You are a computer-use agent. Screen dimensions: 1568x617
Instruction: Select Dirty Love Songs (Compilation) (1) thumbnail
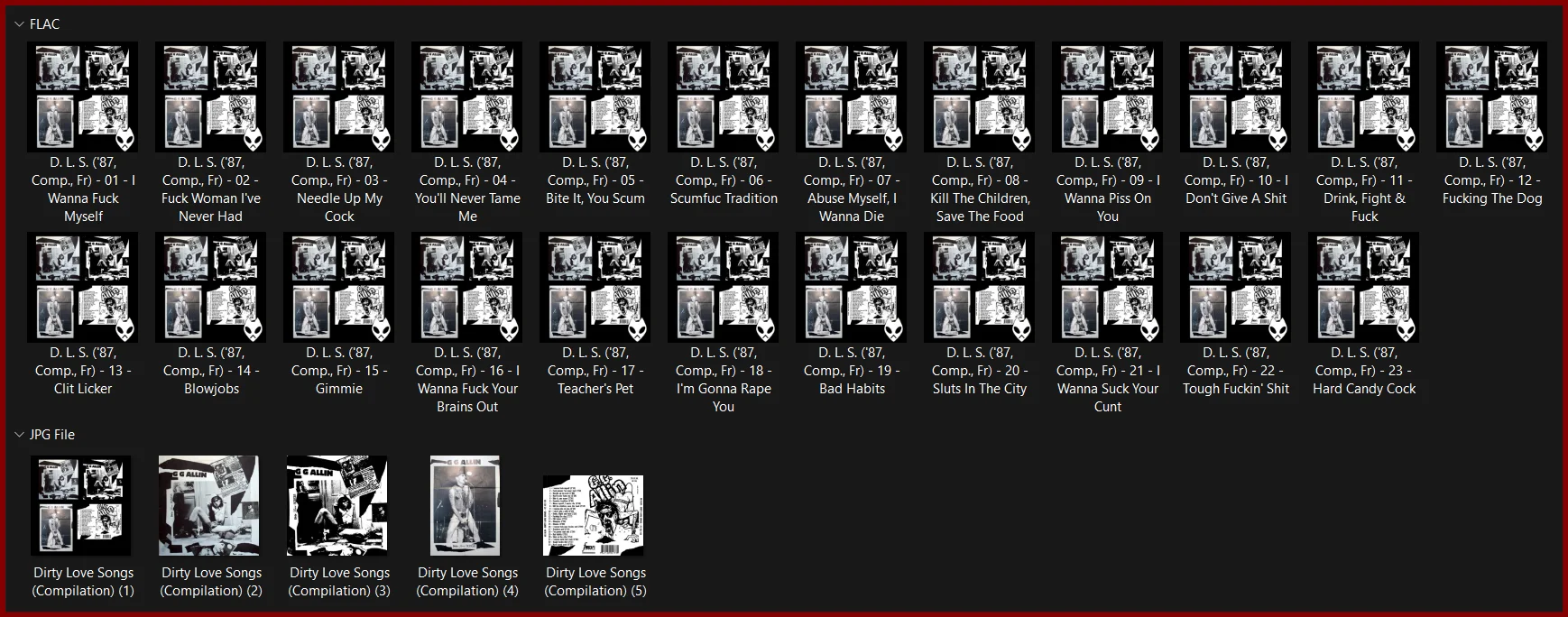coord(81,505)
